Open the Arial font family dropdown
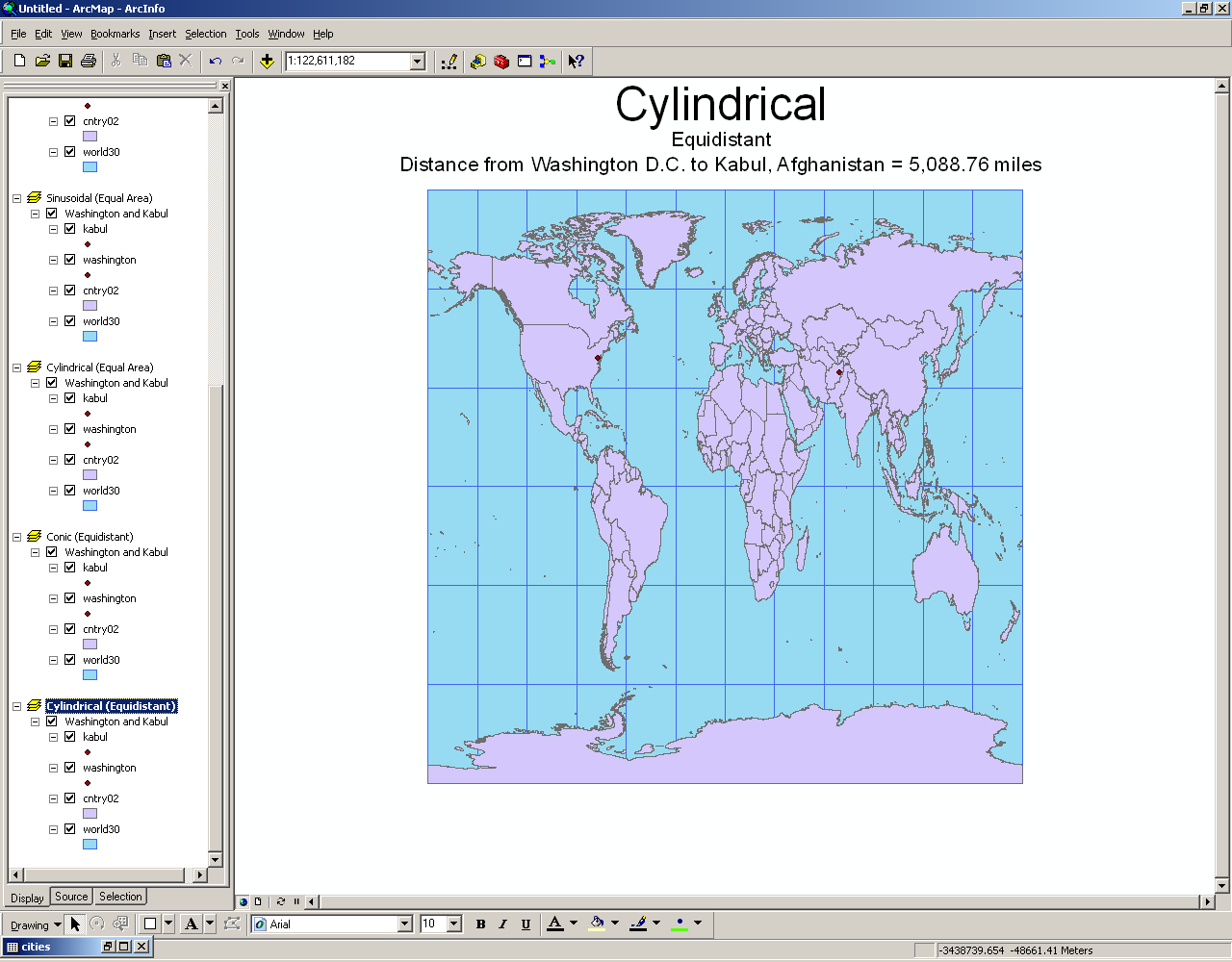The image size is (1232, 962). tap(405, 924)
